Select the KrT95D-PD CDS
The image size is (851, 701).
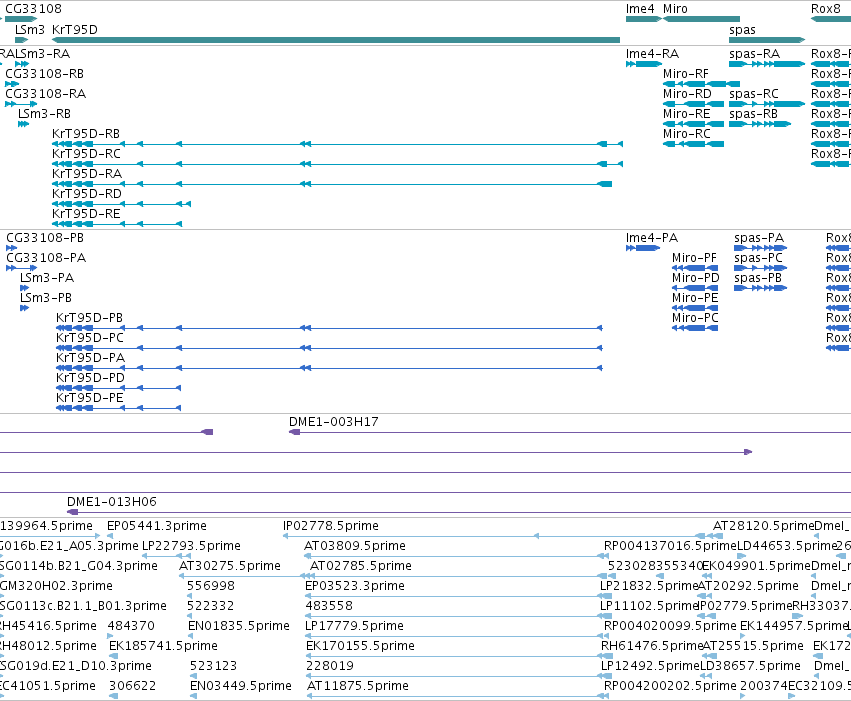[x=118, y=388]
